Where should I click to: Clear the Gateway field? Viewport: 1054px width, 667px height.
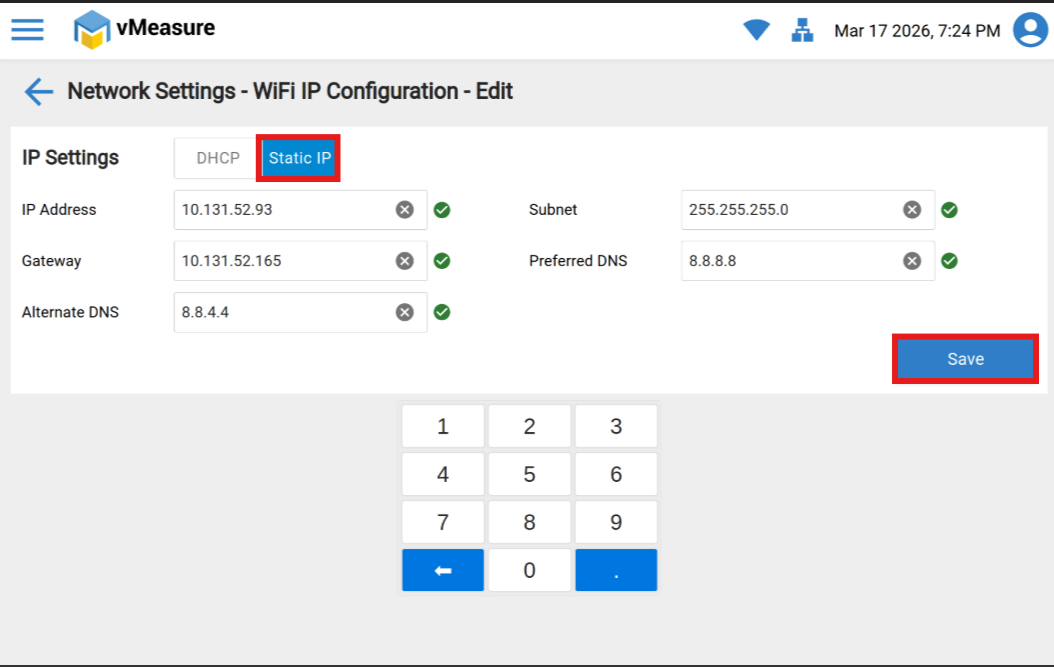pos(404,261)
